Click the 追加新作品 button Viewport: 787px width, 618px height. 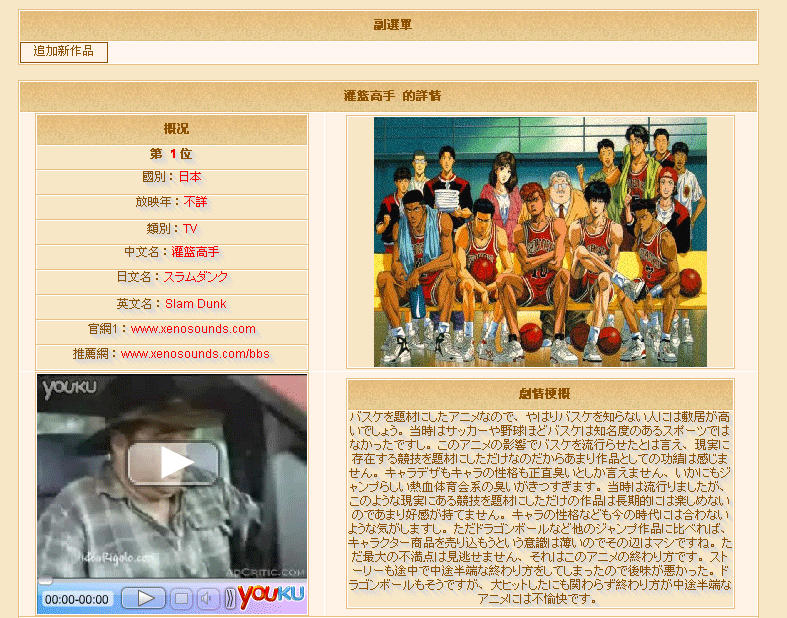(x=64, y=52)
